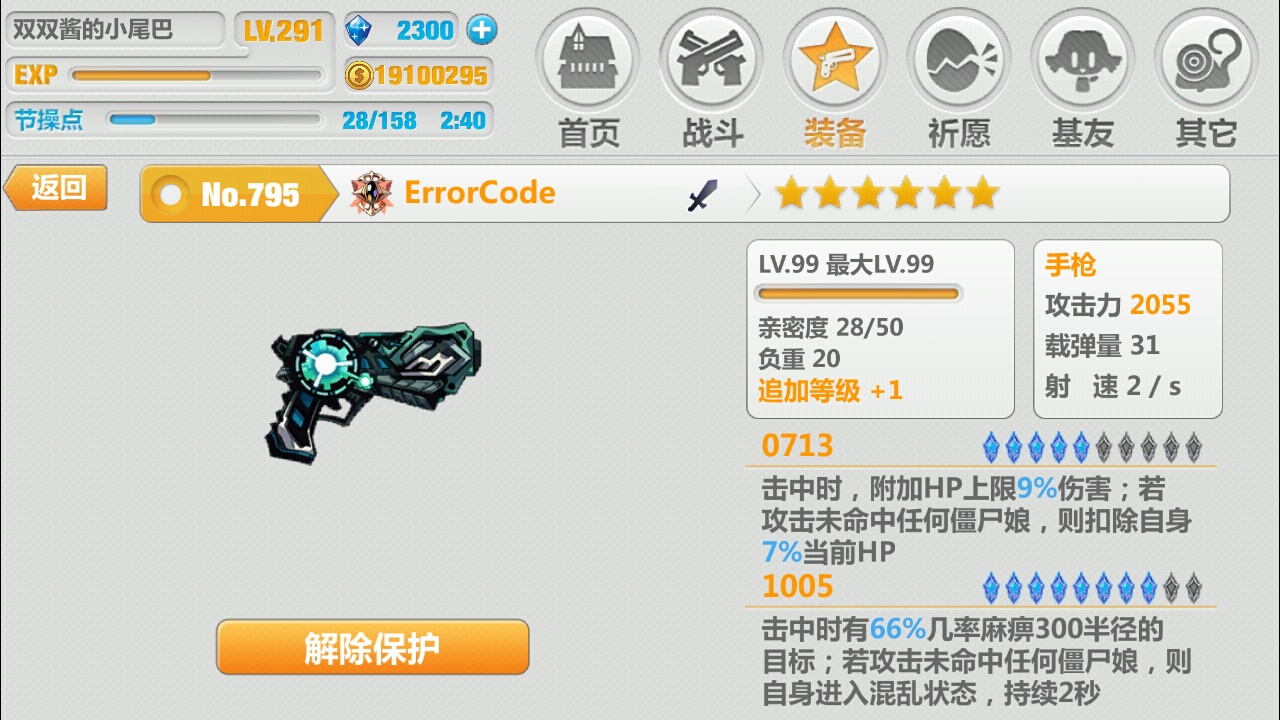Open the 祈愿 wish cracked-egg icon
Viewport: 1280px width, 720px height.
[958, 60]
